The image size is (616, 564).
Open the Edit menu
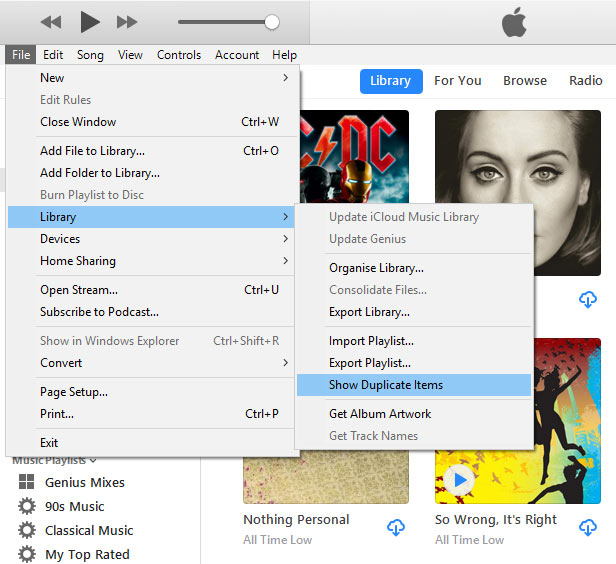tap(53, 55)
